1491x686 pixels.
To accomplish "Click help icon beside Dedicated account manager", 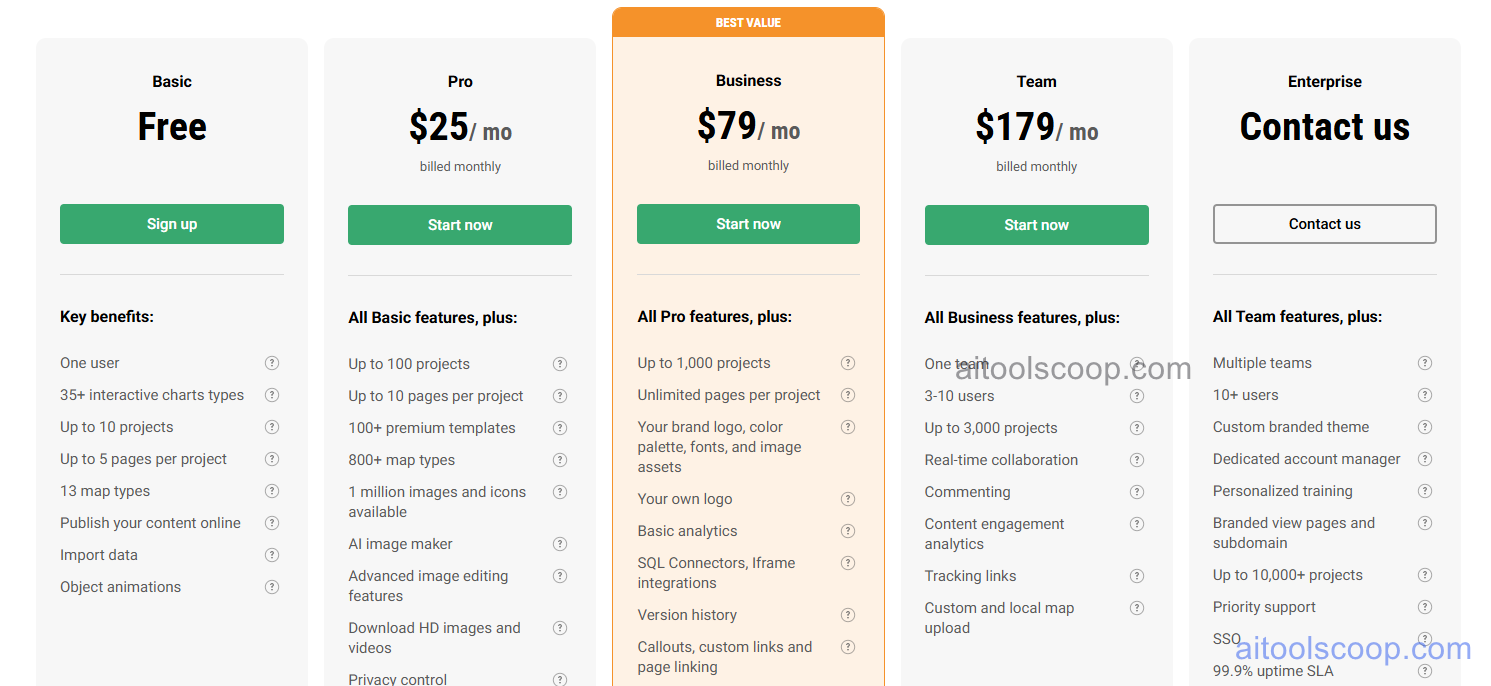I will tap(1425, 459).
